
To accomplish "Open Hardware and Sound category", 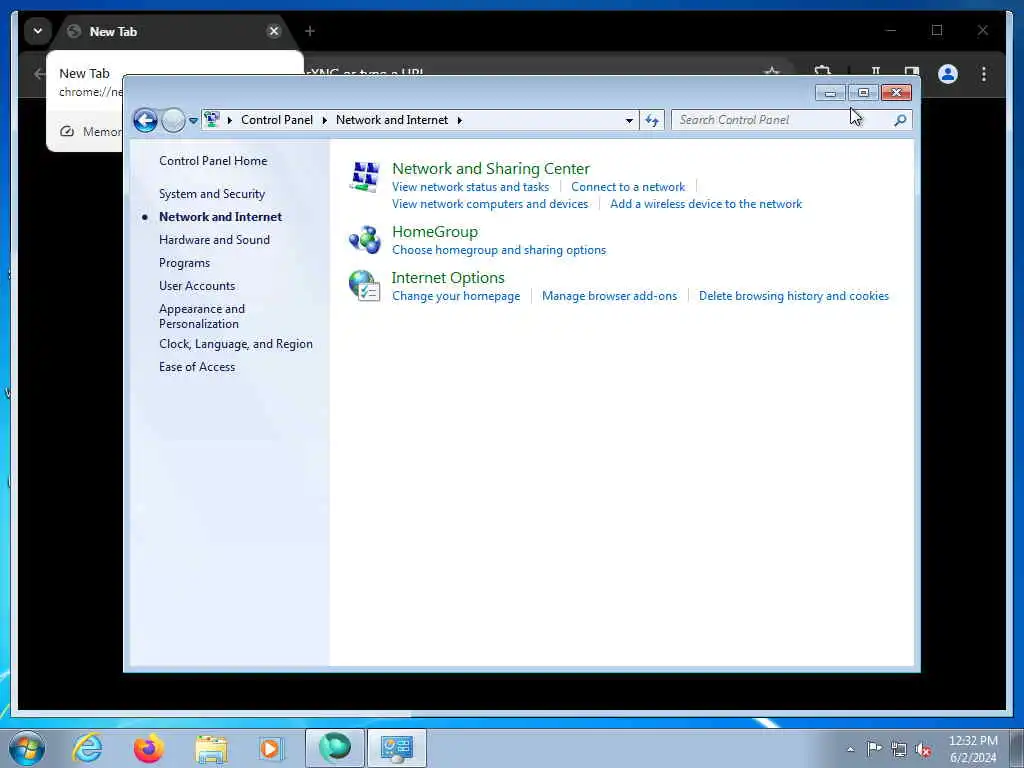I will [214, 240].
